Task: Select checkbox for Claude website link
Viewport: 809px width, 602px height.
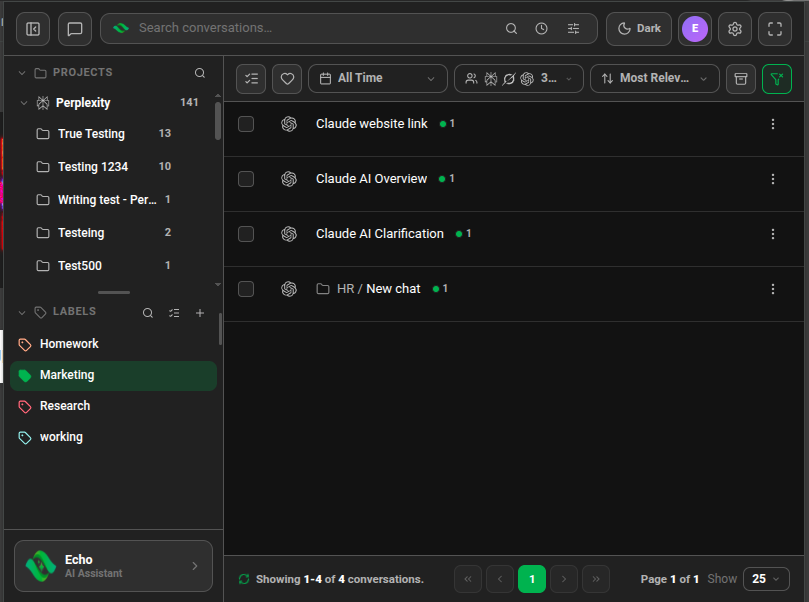Action: click(x=246, y=124)
